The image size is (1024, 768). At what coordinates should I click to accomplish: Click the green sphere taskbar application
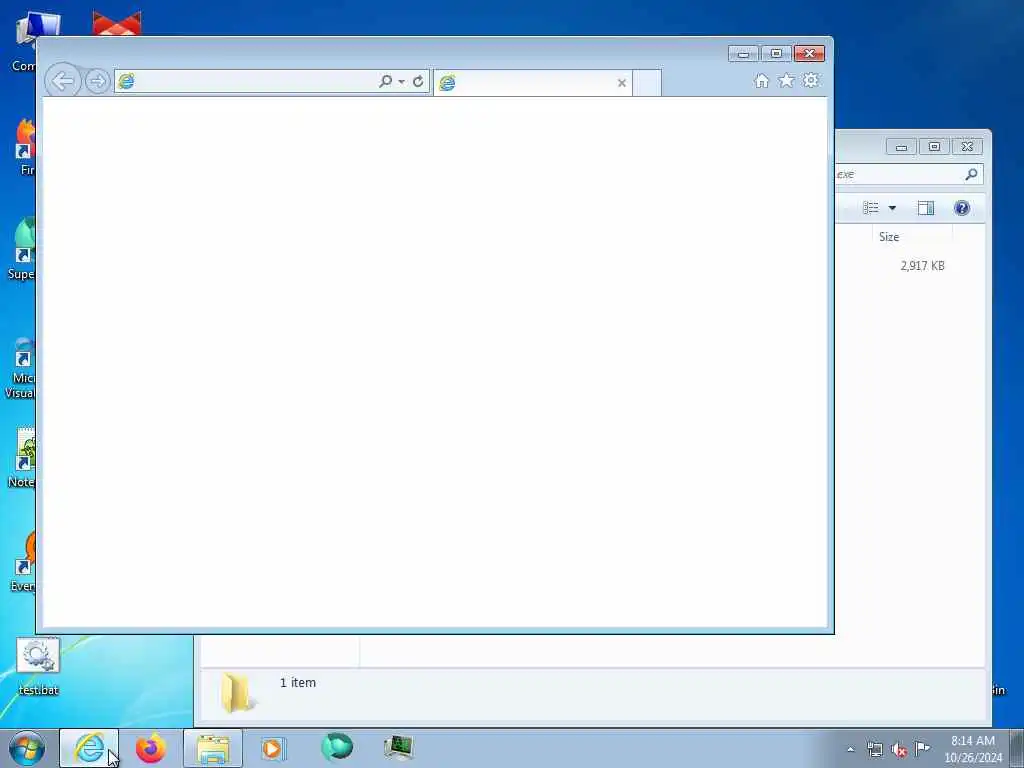pos(337,748)
